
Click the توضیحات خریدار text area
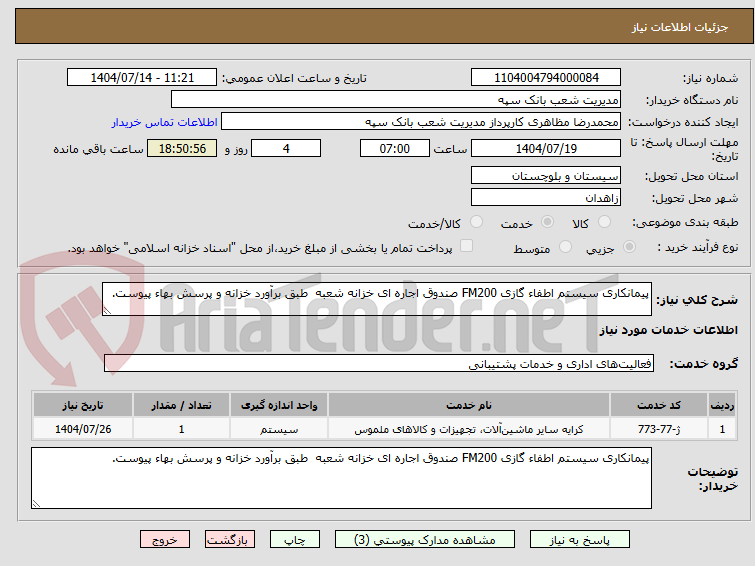coord(341,478)
